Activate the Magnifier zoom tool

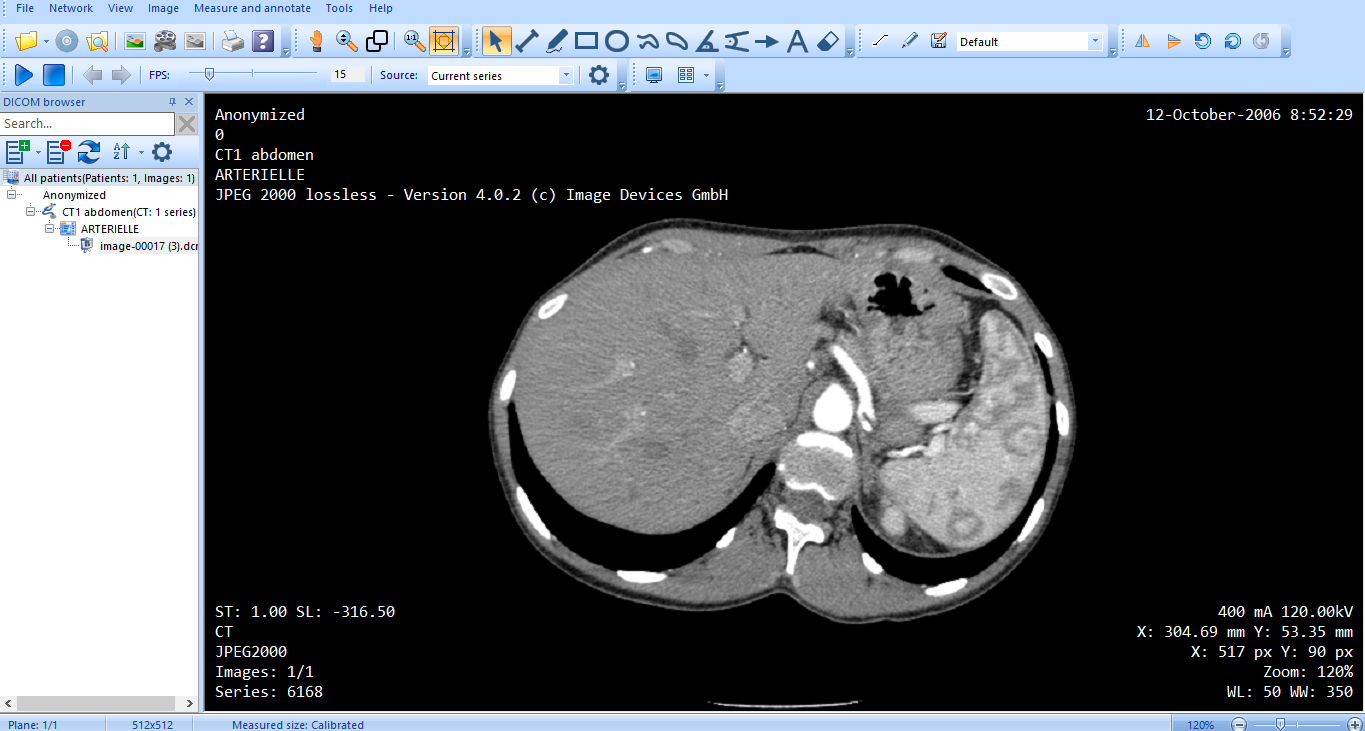pos(344,41)
